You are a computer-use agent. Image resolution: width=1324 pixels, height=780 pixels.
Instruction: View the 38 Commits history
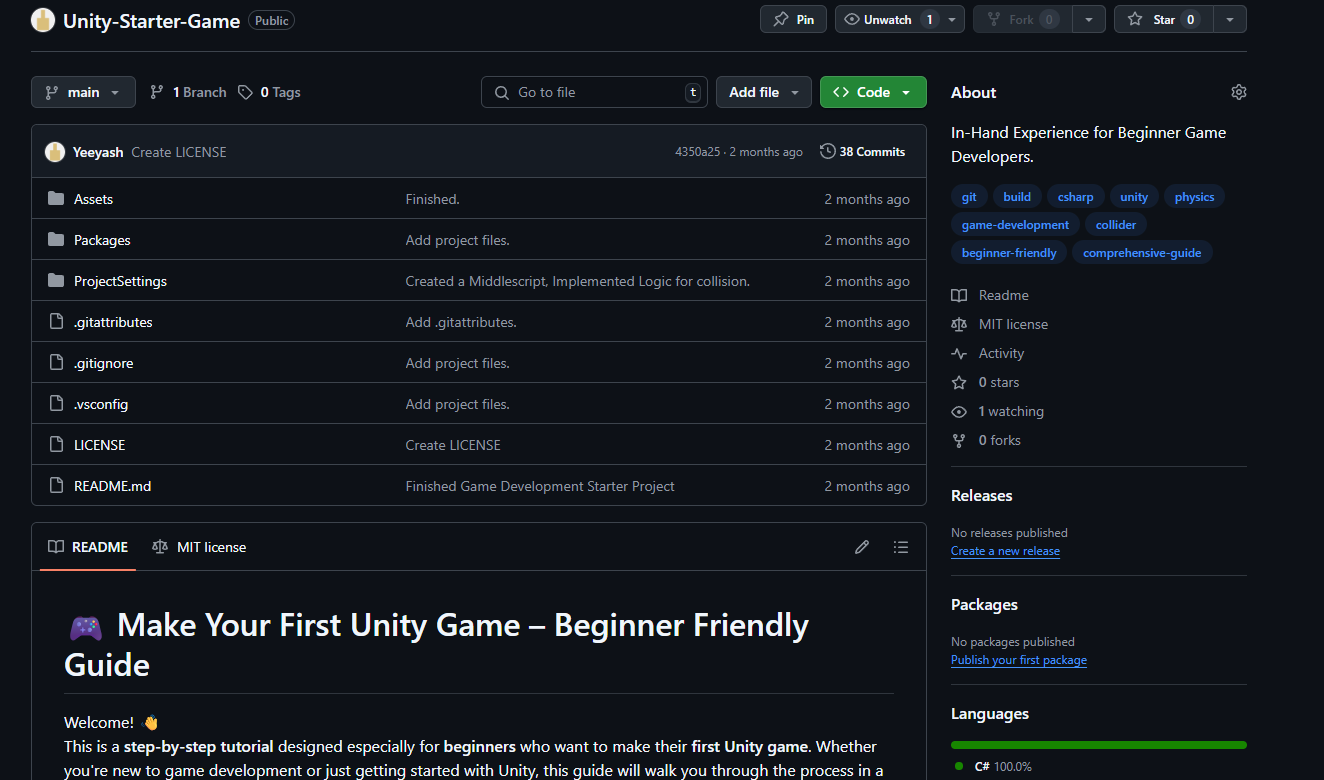point(862,152)
